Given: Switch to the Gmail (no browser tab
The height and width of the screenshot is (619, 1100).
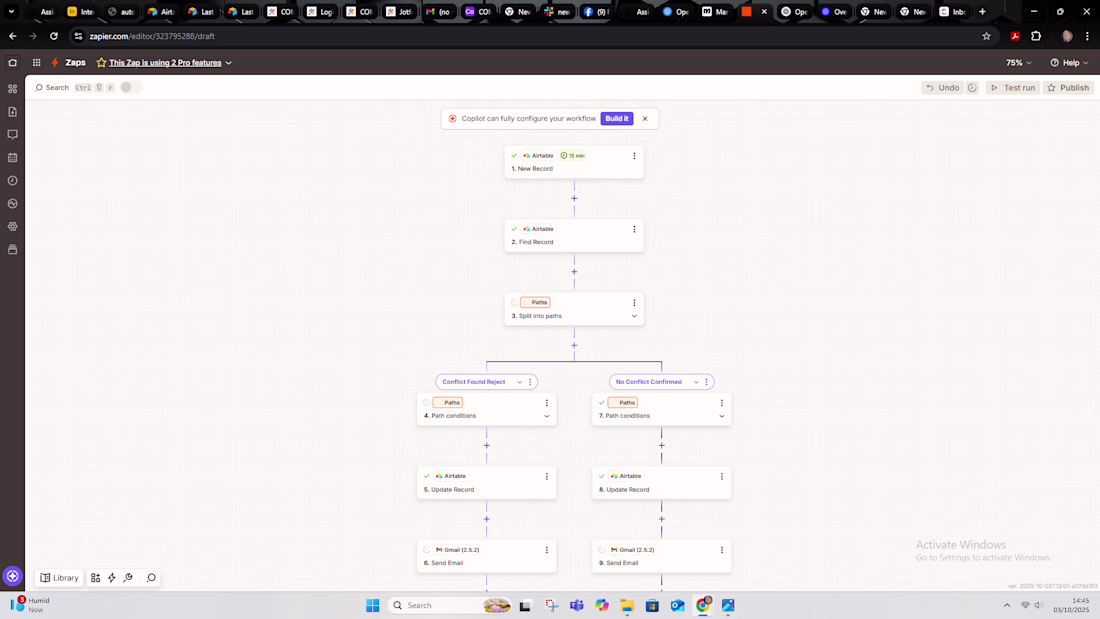Looking at the screenshot, I should (438, 12).
